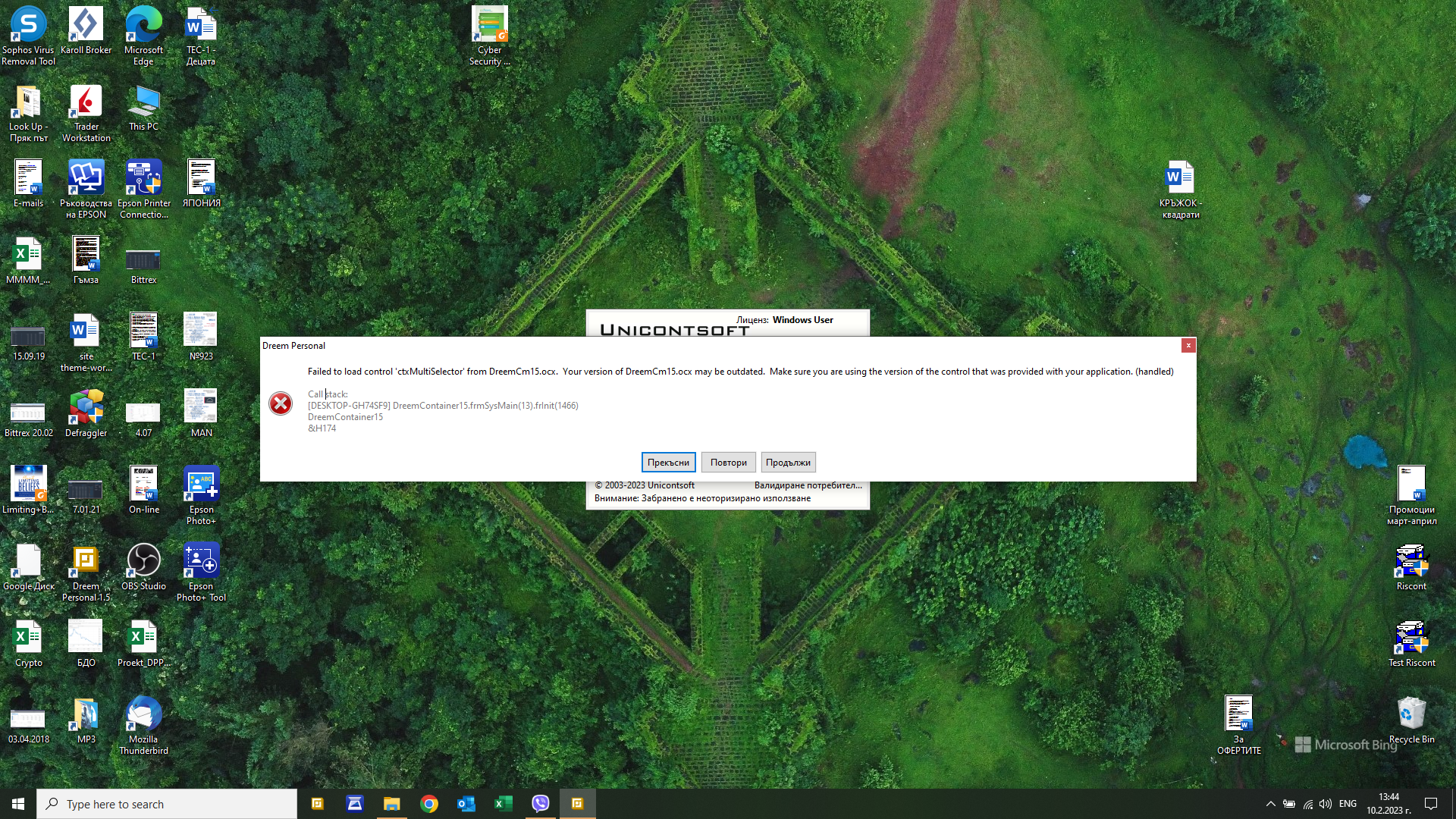
Task: Open OBS Studio desktop icon
Action: pos(143,562)
